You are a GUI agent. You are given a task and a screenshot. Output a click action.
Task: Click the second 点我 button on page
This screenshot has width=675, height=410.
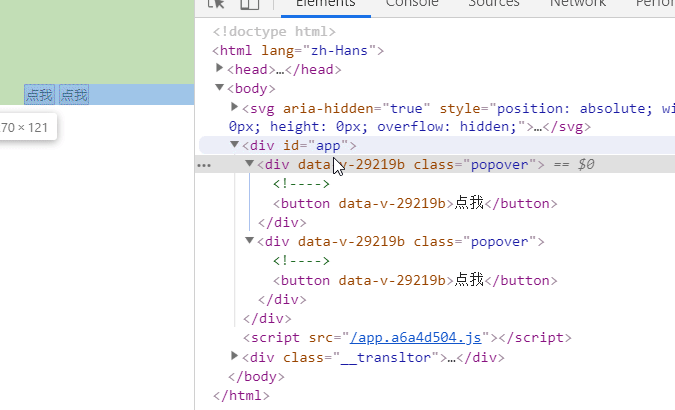pos(74,95)
